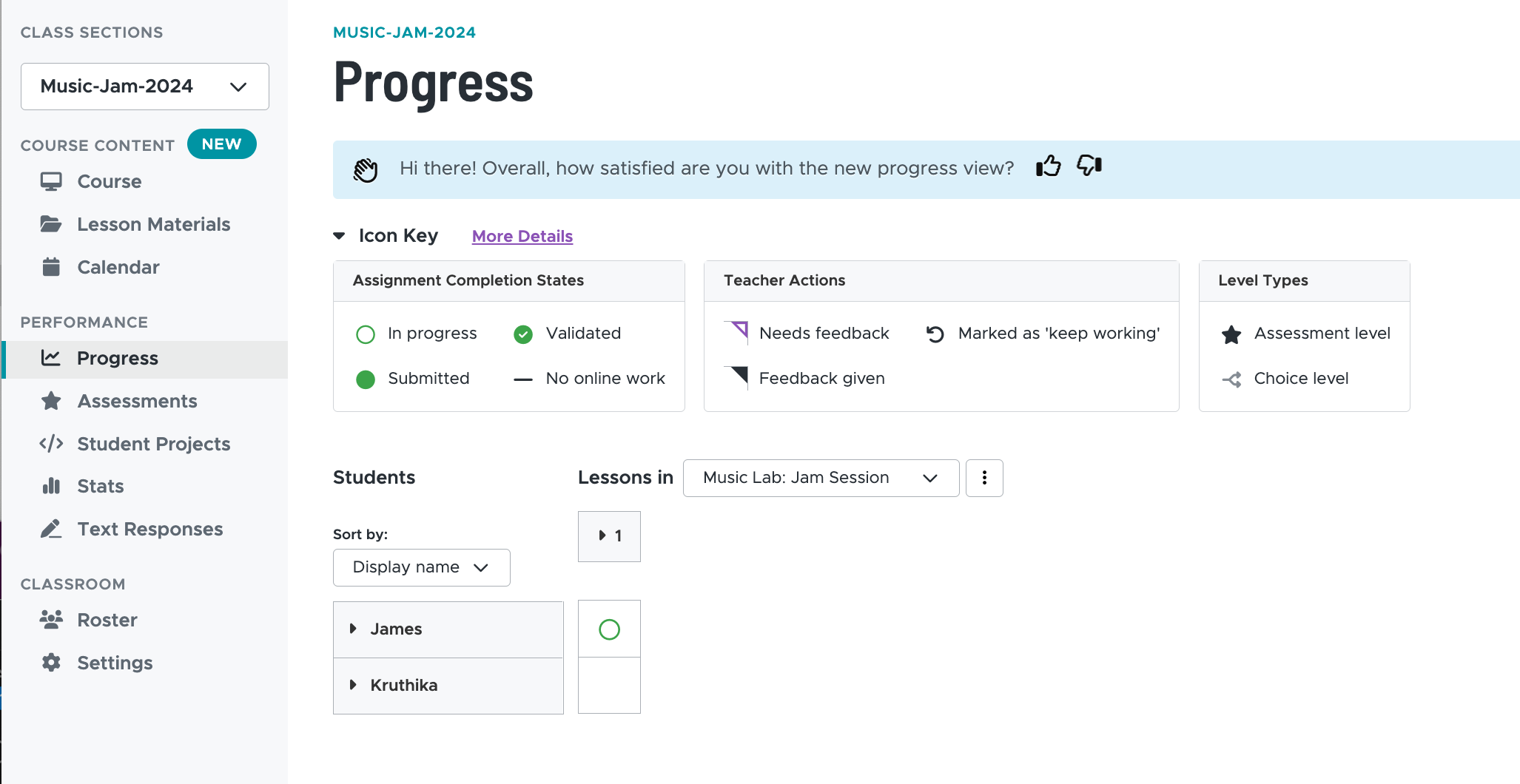Collapse the Icon Key section
The image size is (1520, 784).
click(339, 236)
